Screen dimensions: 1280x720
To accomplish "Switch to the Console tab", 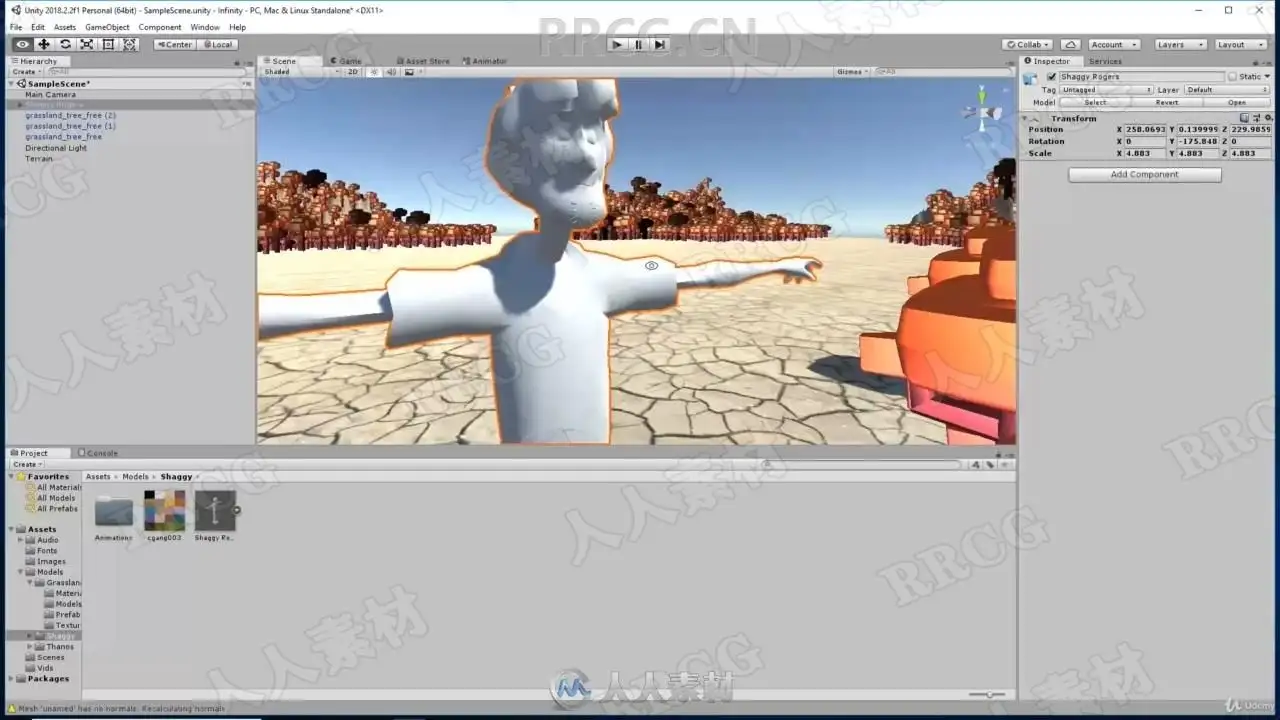I will 98,453.
